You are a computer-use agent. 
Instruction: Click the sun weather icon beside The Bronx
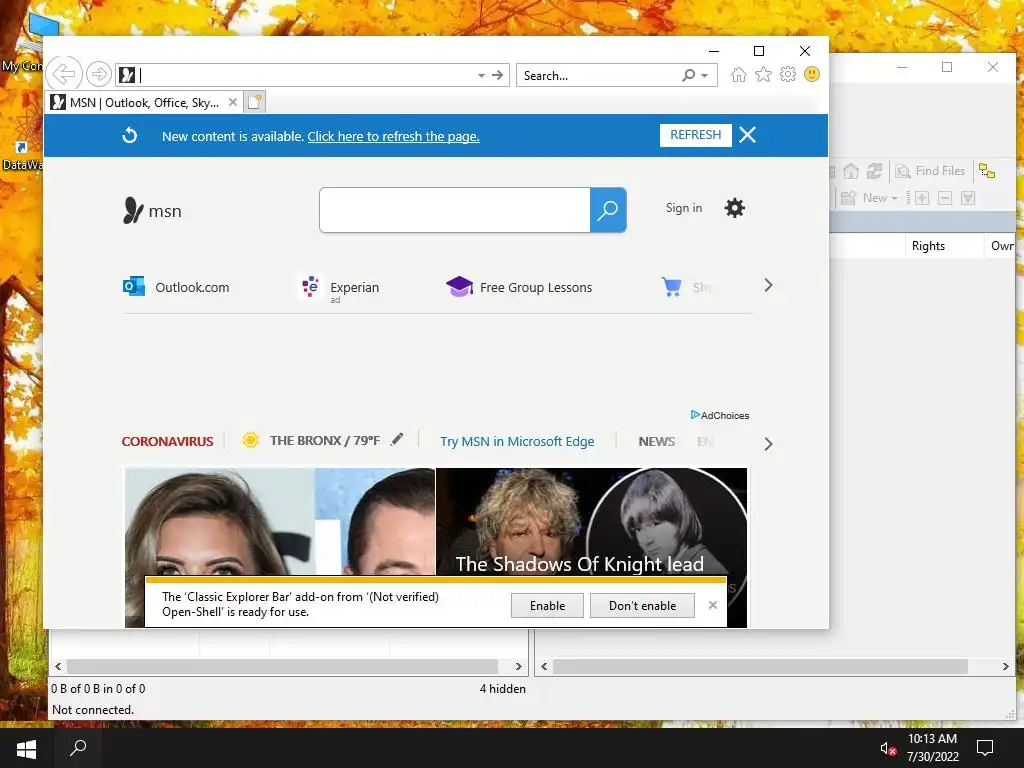[x=250, y=440]
